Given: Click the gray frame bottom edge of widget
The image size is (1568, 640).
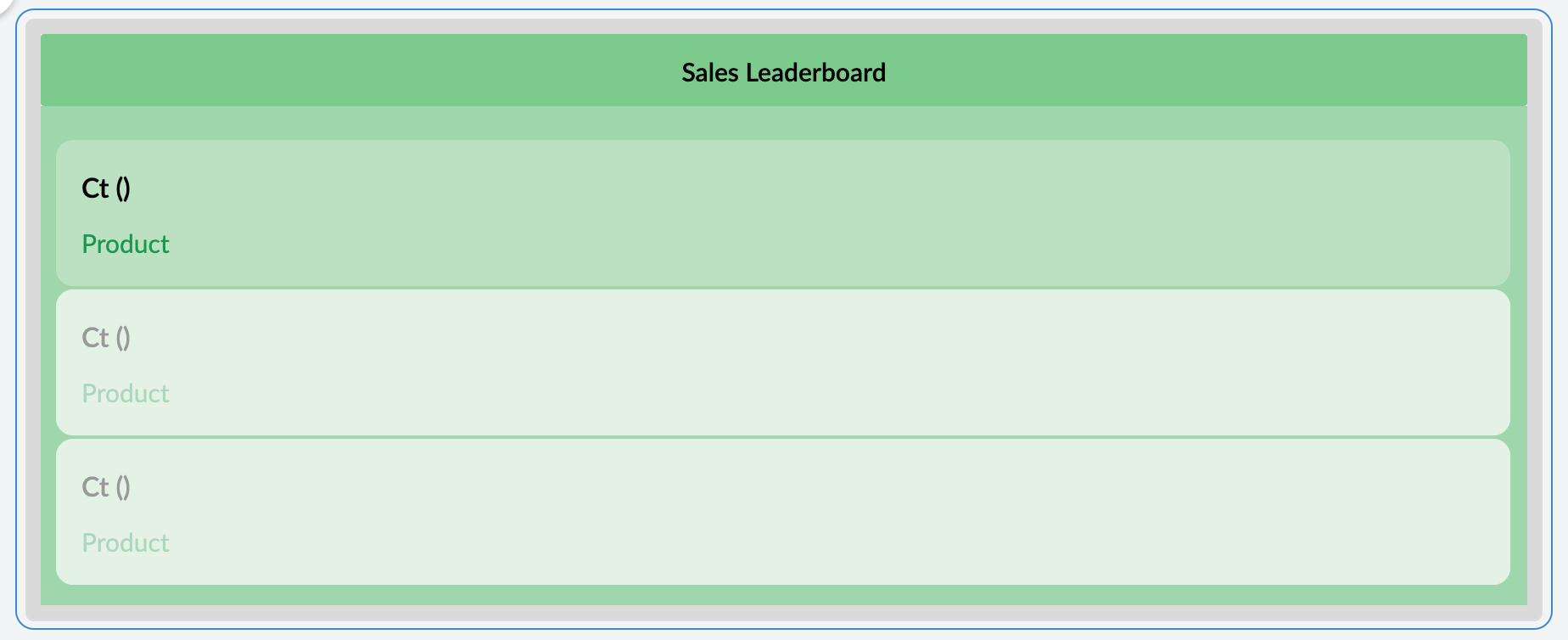Looking at the screenshot, I should click(x=783, y=614).
